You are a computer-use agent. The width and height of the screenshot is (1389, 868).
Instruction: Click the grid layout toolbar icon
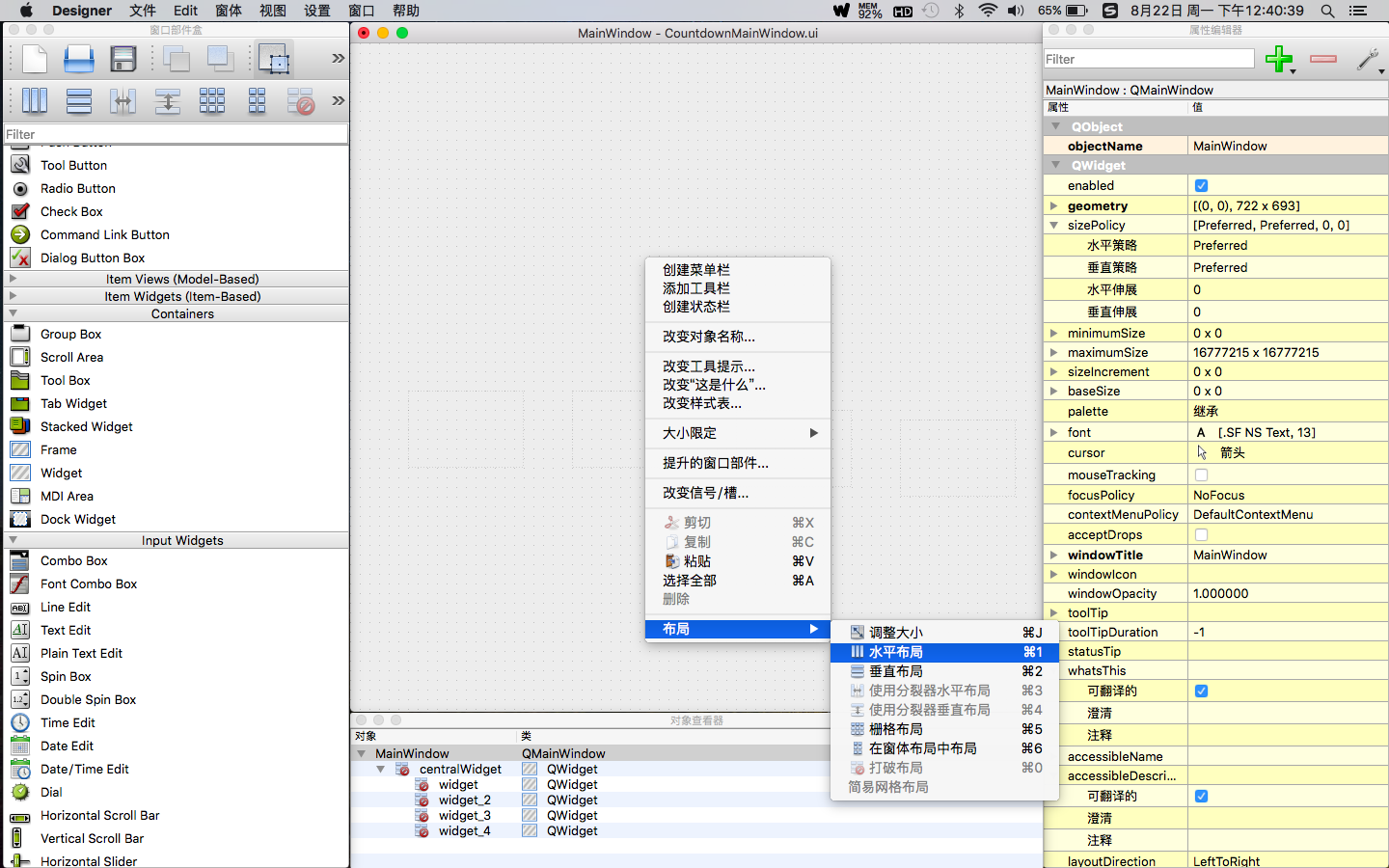pyautogui.click(x=212, y=100)
